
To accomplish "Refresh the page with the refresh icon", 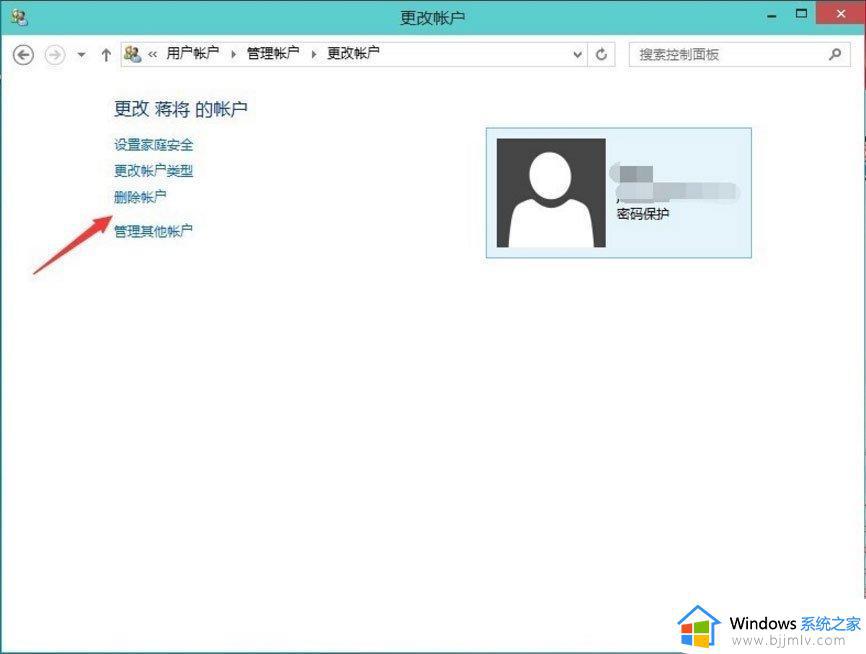I will (x=601, y=54).
